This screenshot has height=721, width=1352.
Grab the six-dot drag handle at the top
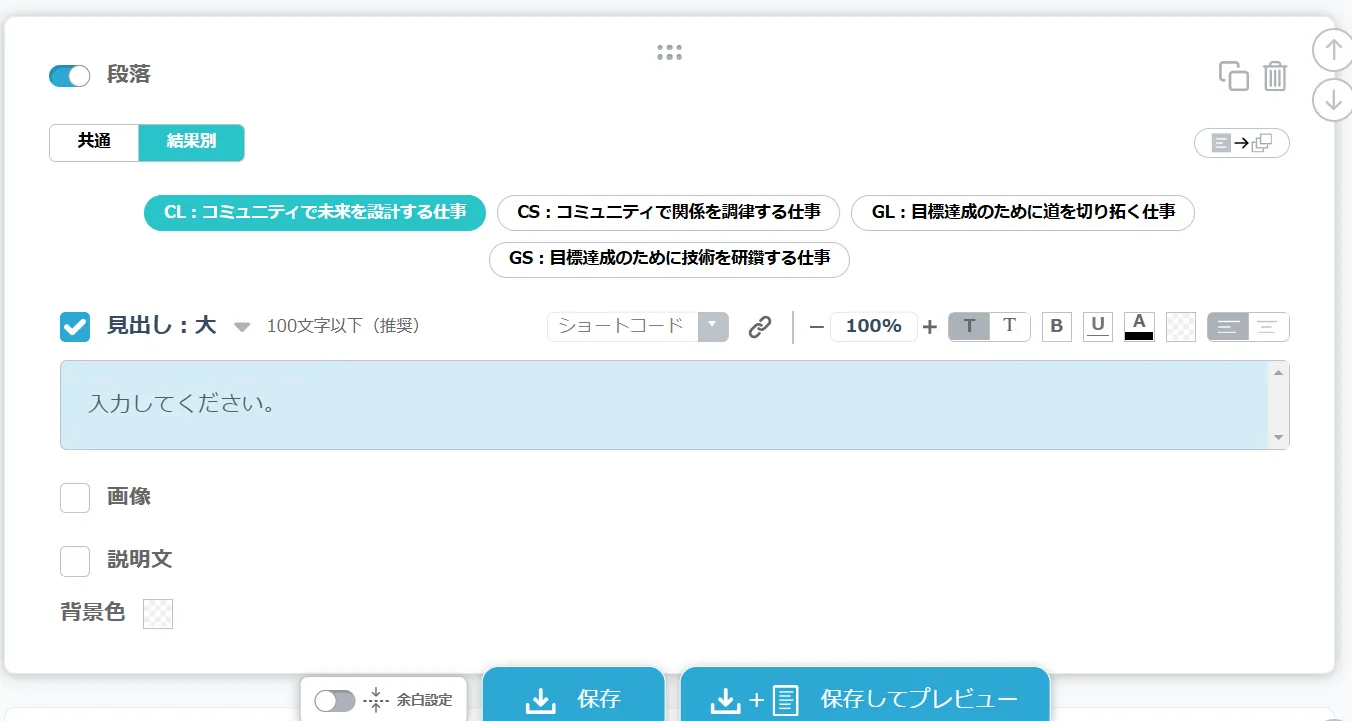(670, 52)
